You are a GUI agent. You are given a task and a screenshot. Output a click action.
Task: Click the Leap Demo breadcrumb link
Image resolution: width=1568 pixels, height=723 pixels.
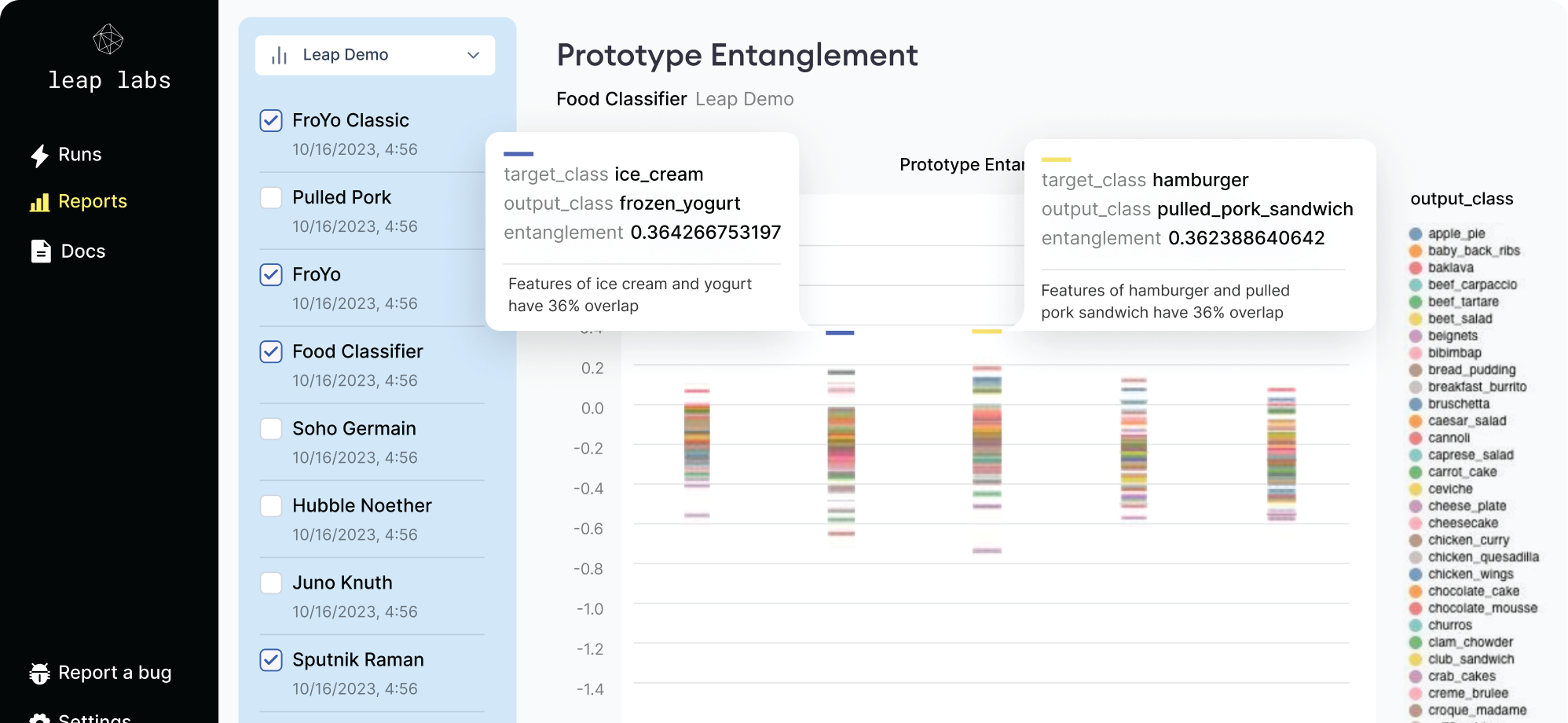pyautogui.click(x=744, y=100)
